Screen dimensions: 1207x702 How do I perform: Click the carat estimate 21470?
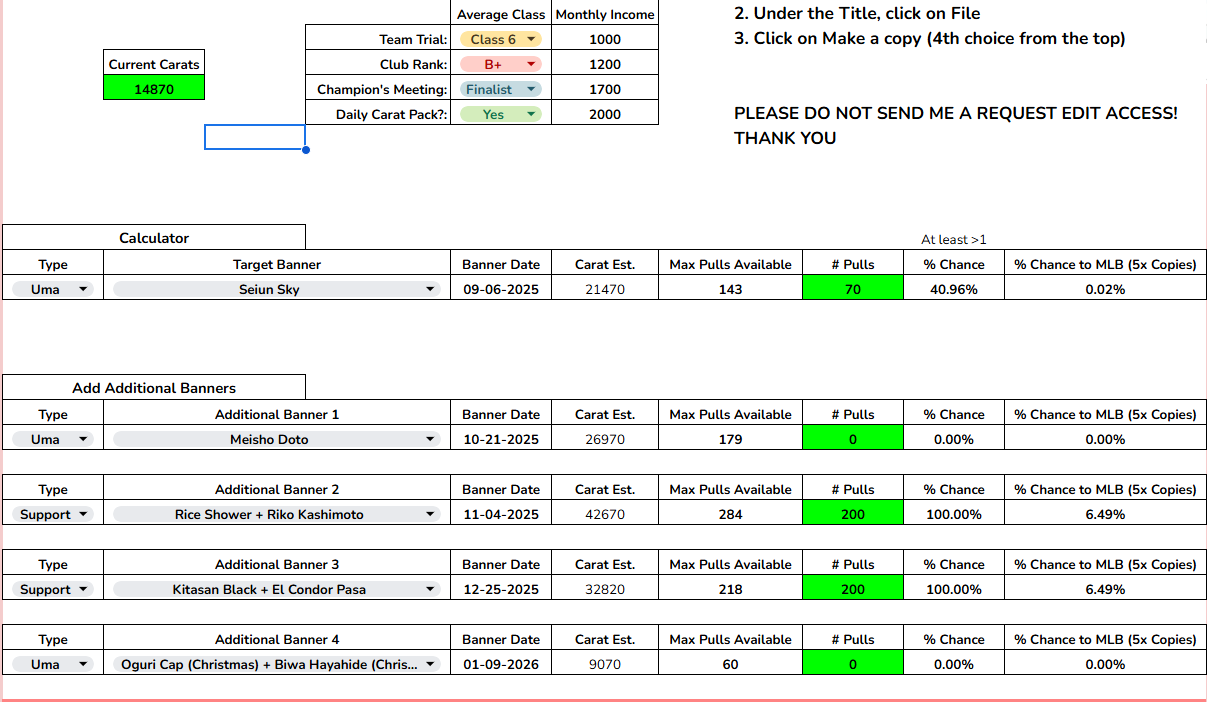(x=605, y=289)
